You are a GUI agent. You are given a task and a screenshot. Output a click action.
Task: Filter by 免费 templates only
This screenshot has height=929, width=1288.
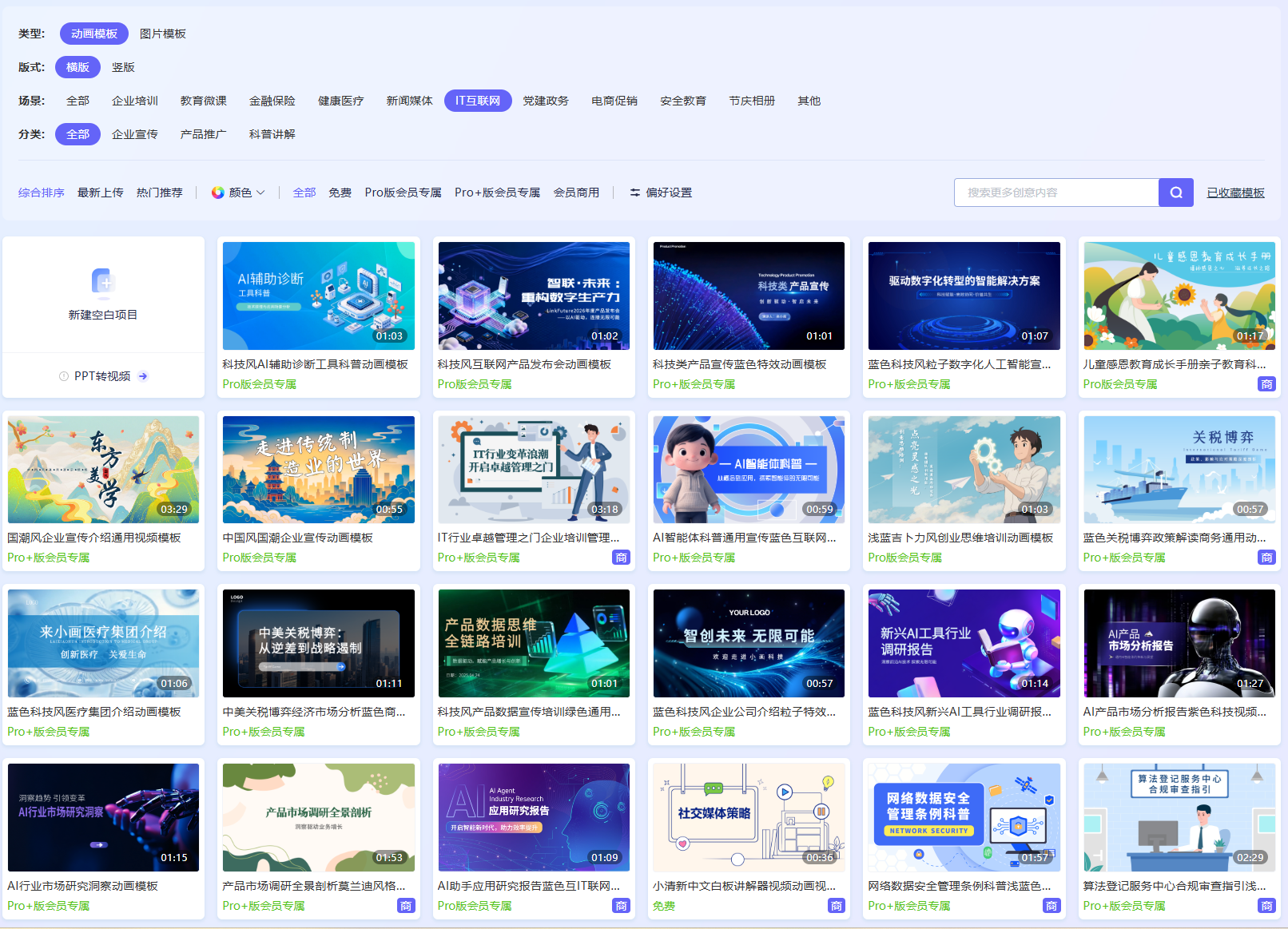340,193
